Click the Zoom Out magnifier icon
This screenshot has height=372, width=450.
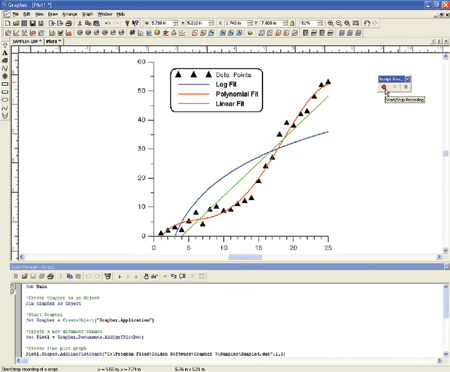click(x=339, y=23)
